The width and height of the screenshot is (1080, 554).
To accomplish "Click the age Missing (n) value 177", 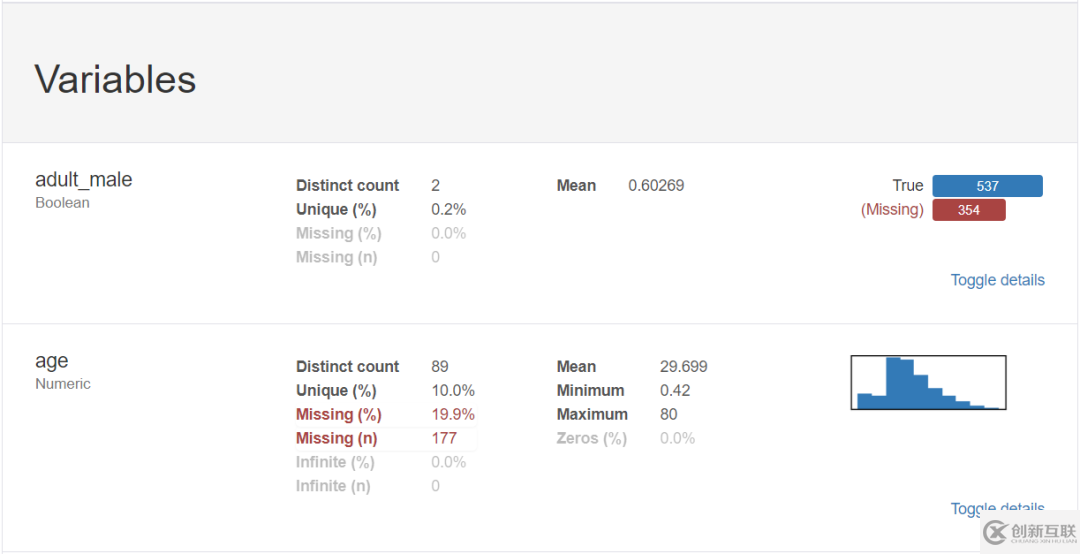I will tap(444, 438).
